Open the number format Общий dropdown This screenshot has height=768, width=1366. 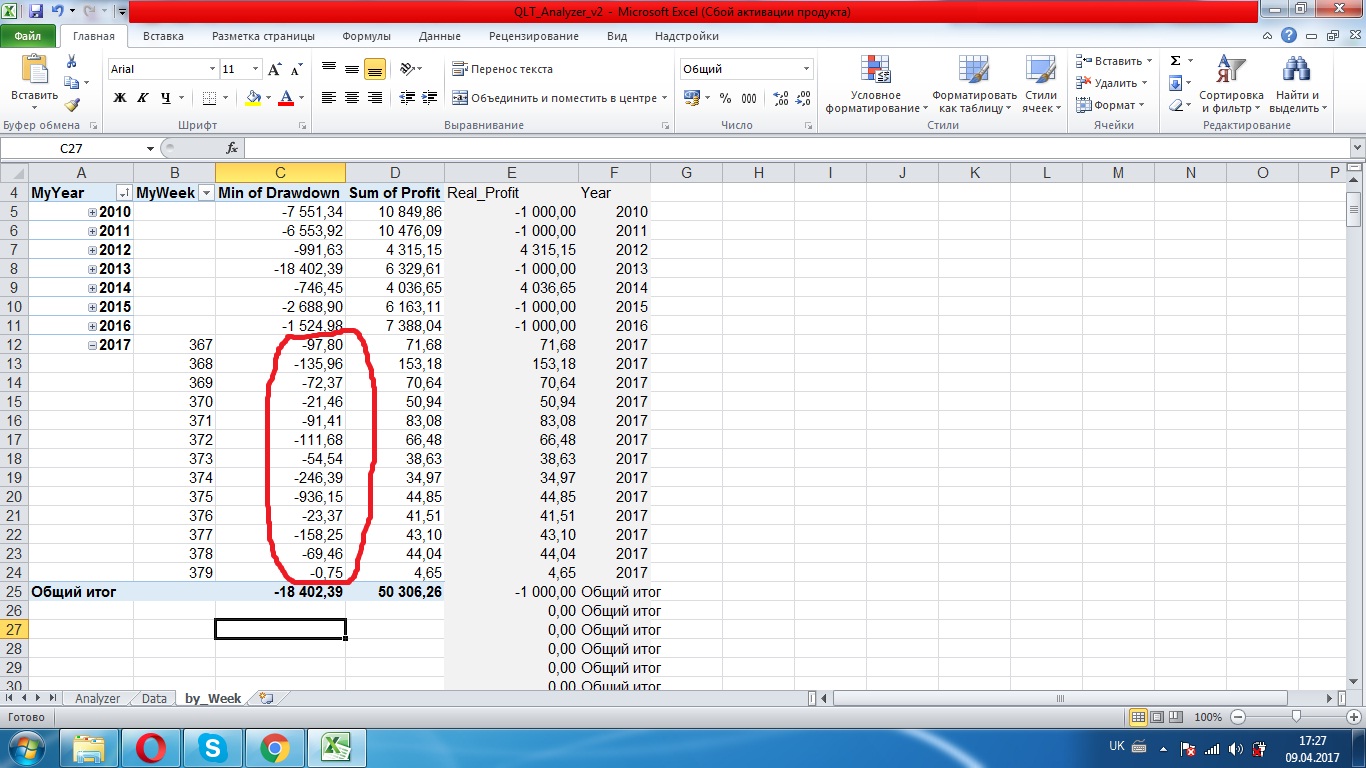806,69
